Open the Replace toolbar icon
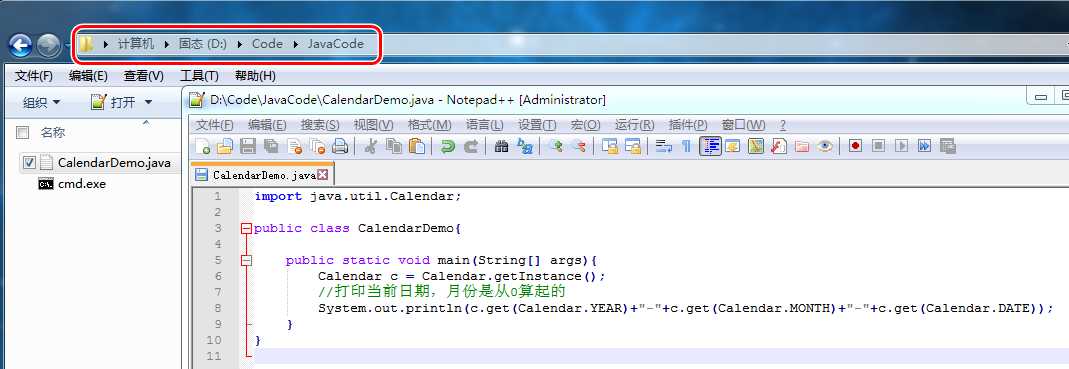 coord(524,146)
